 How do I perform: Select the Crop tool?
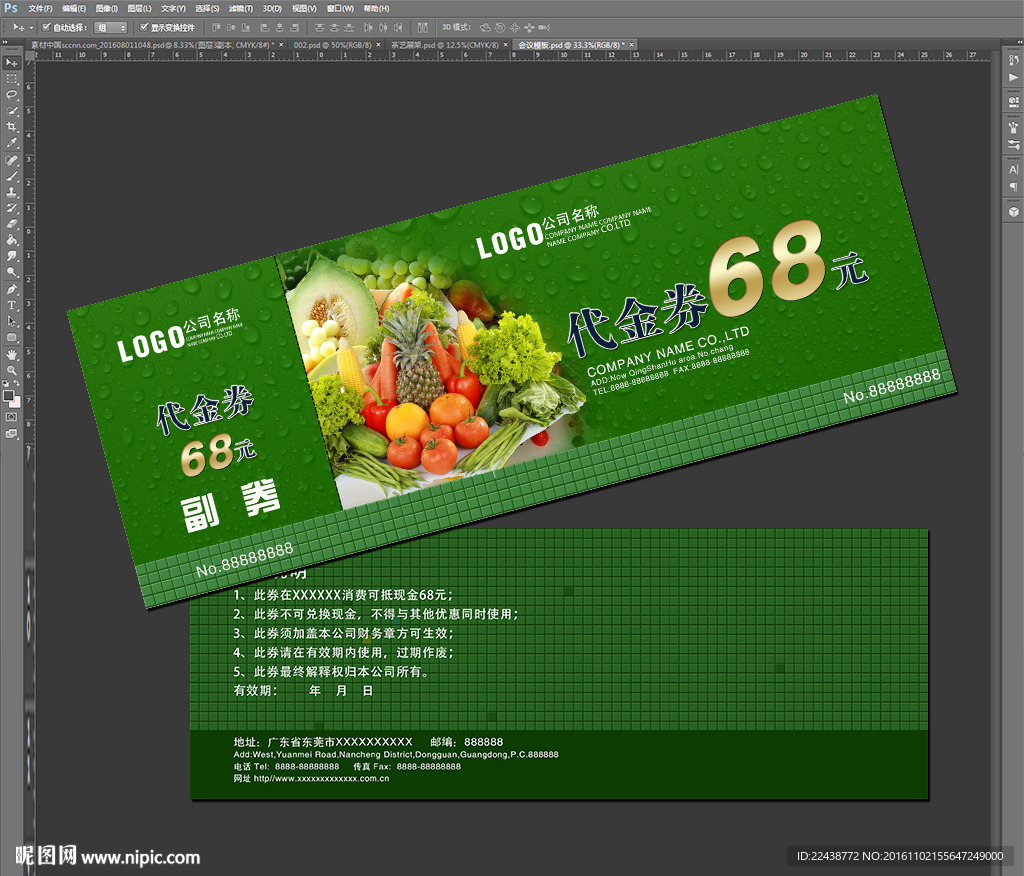(12, 127)
